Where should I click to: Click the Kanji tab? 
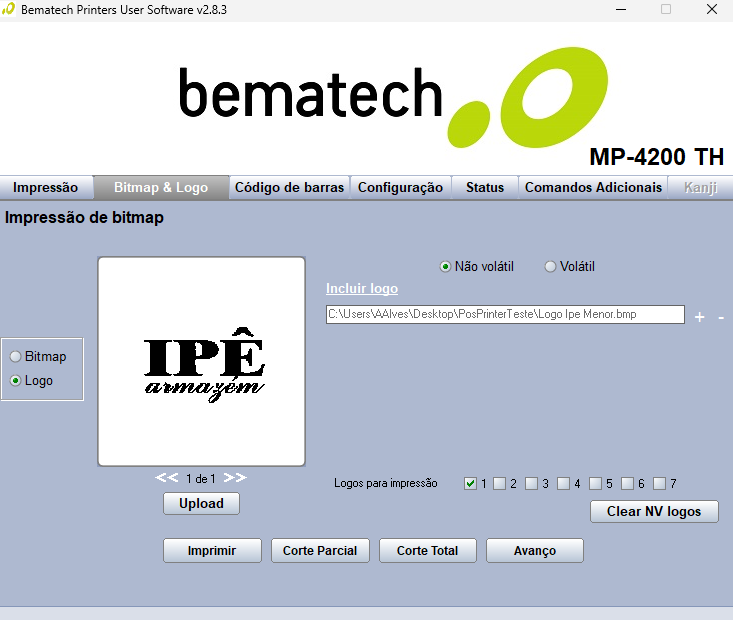coord(700,187)
